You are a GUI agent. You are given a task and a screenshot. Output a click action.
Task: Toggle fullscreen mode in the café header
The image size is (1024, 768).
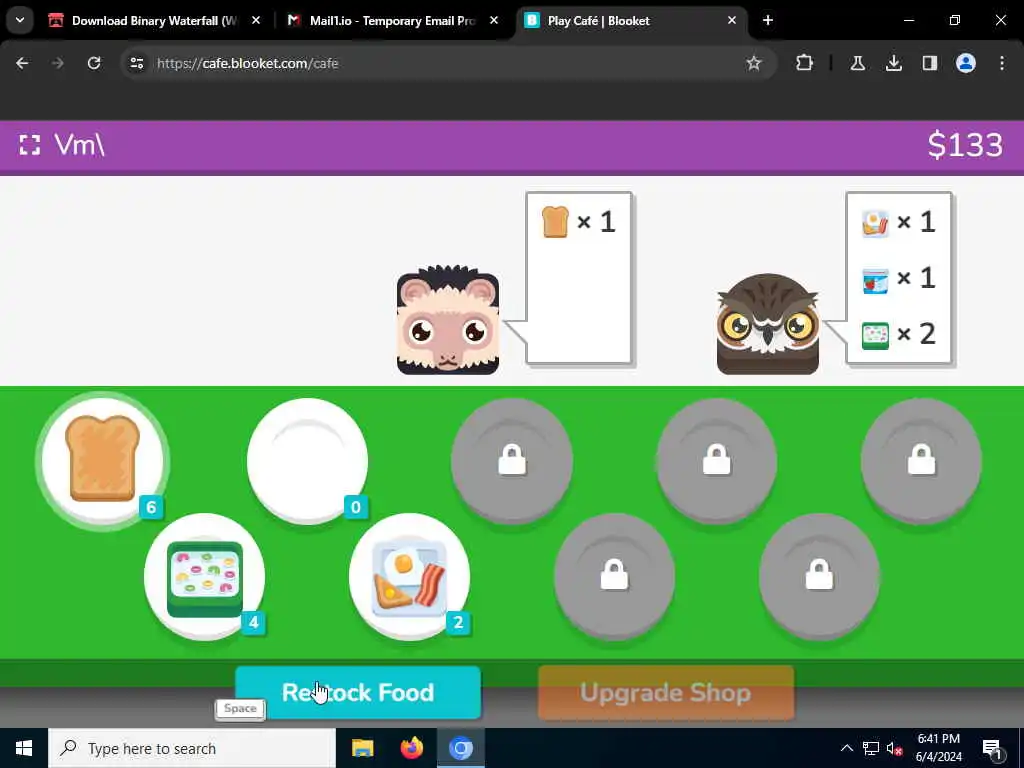(29, 145)
